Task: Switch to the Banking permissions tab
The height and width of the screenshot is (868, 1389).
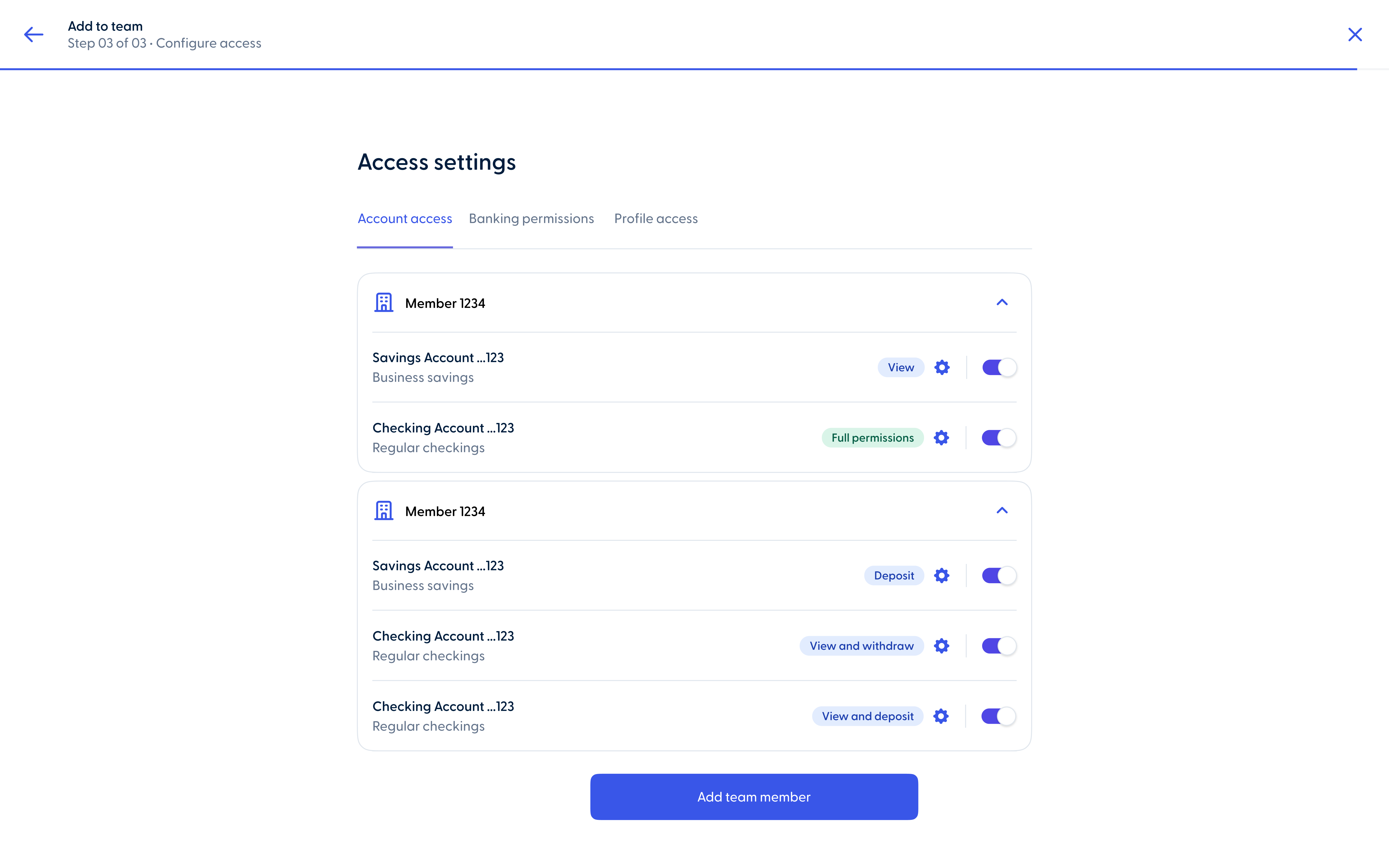Action: (531, 219)
